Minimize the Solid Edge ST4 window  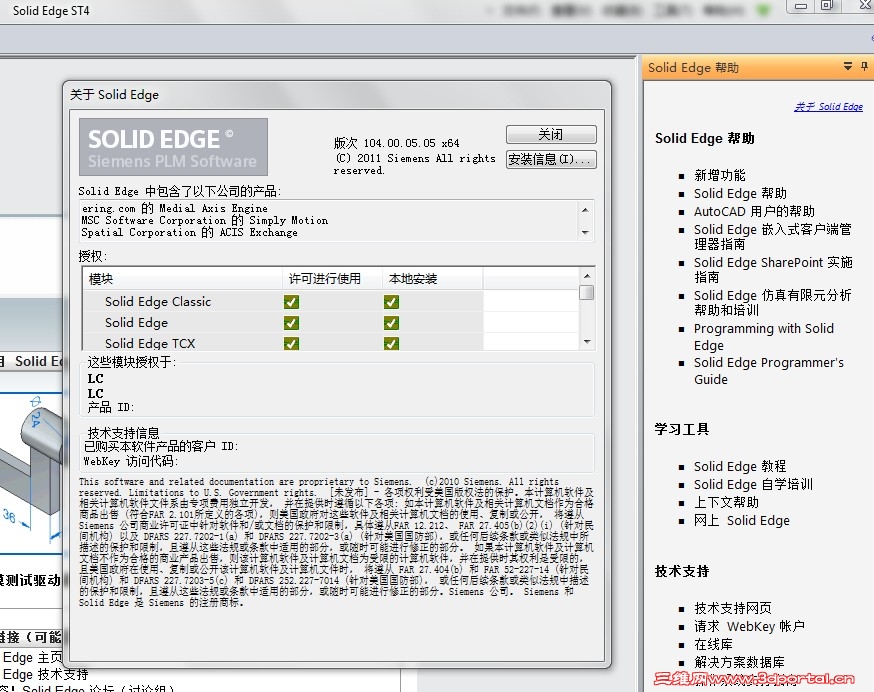tap(802, 6)
